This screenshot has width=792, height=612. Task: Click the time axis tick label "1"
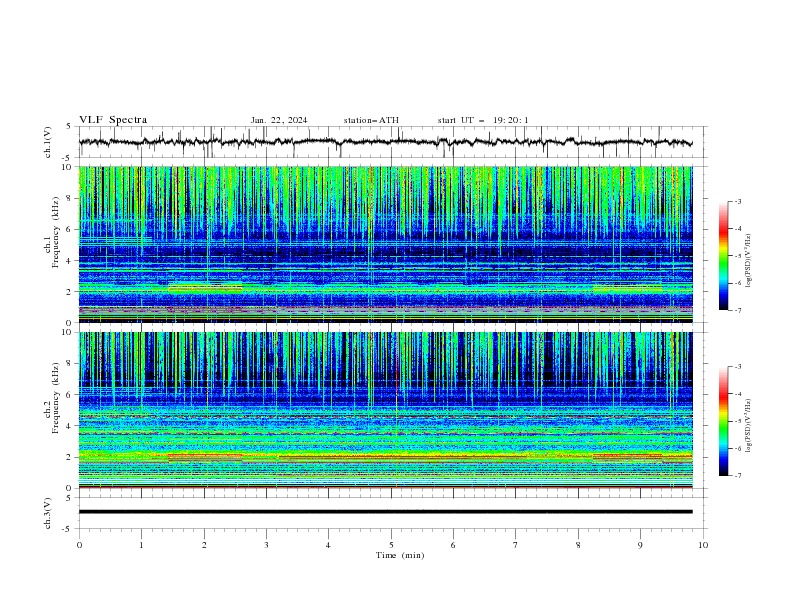click(141, 545)
